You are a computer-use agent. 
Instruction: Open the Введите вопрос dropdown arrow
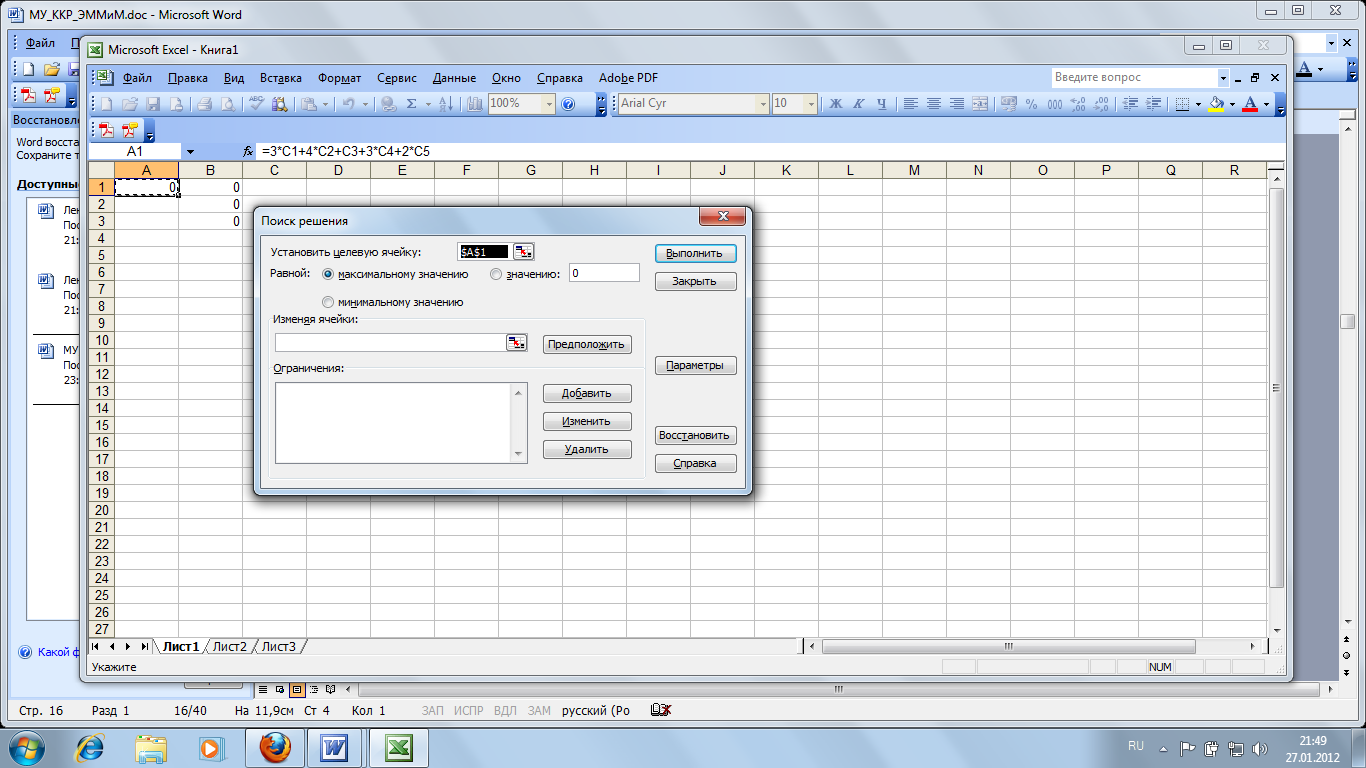(x=1223, y=77)
